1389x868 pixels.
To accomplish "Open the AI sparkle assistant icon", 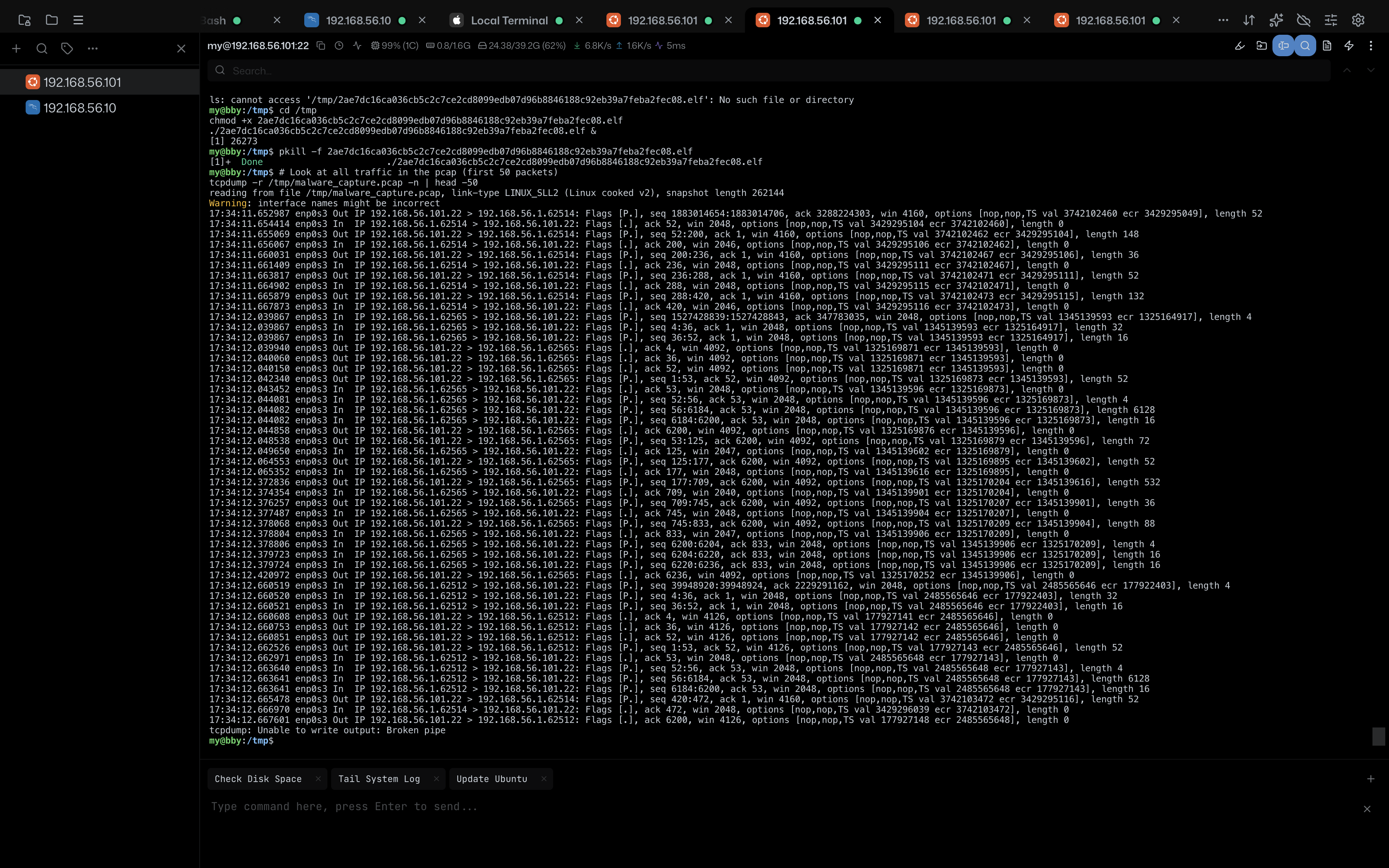I will (1276, 20).
